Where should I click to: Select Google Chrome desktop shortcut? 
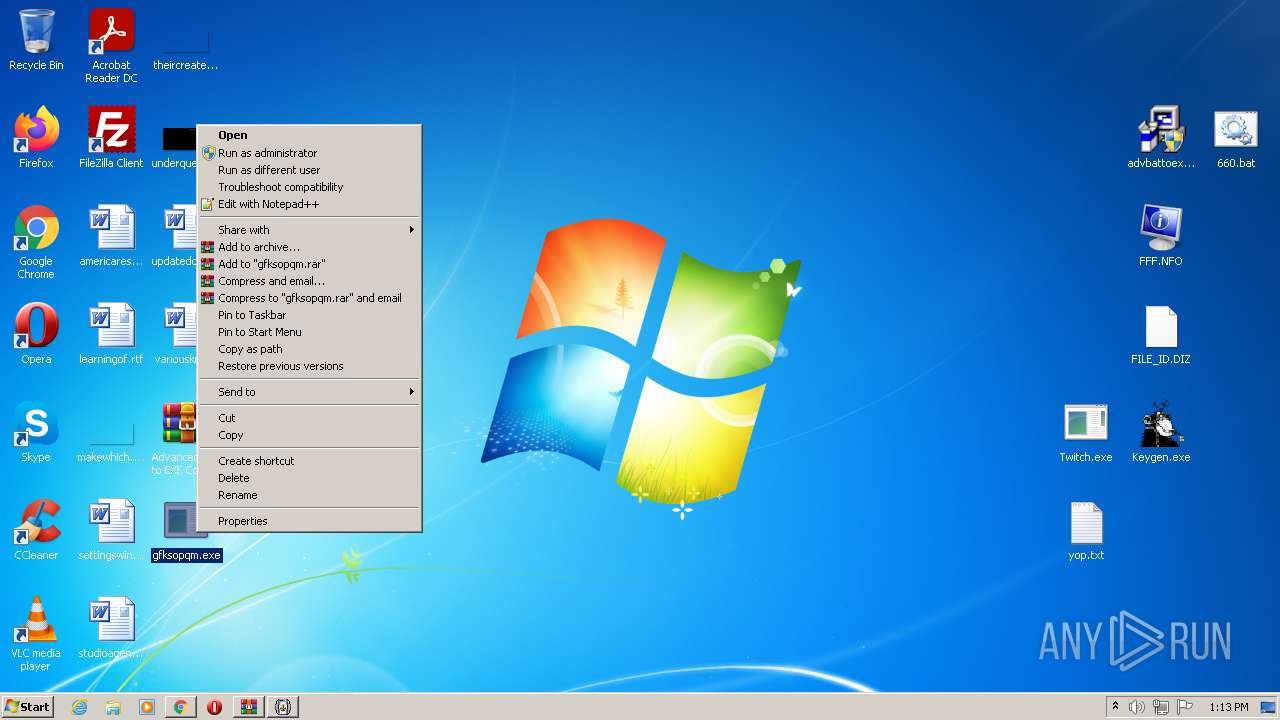click(x=36, y=241)
